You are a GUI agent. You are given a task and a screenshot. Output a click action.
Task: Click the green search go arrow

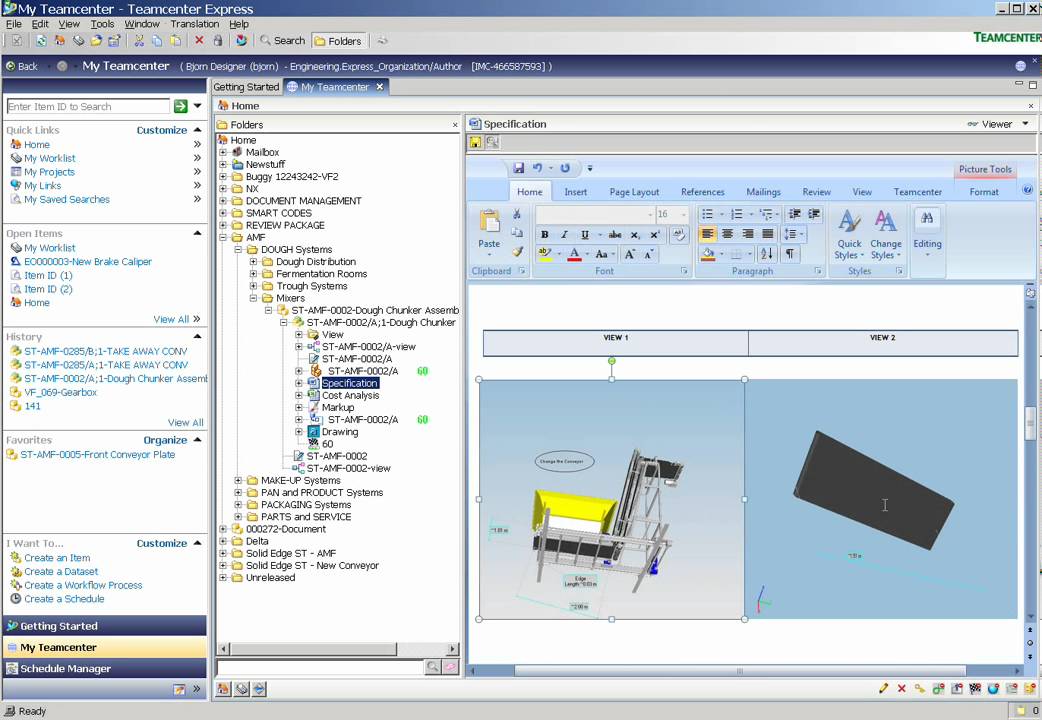click(180, 106)
